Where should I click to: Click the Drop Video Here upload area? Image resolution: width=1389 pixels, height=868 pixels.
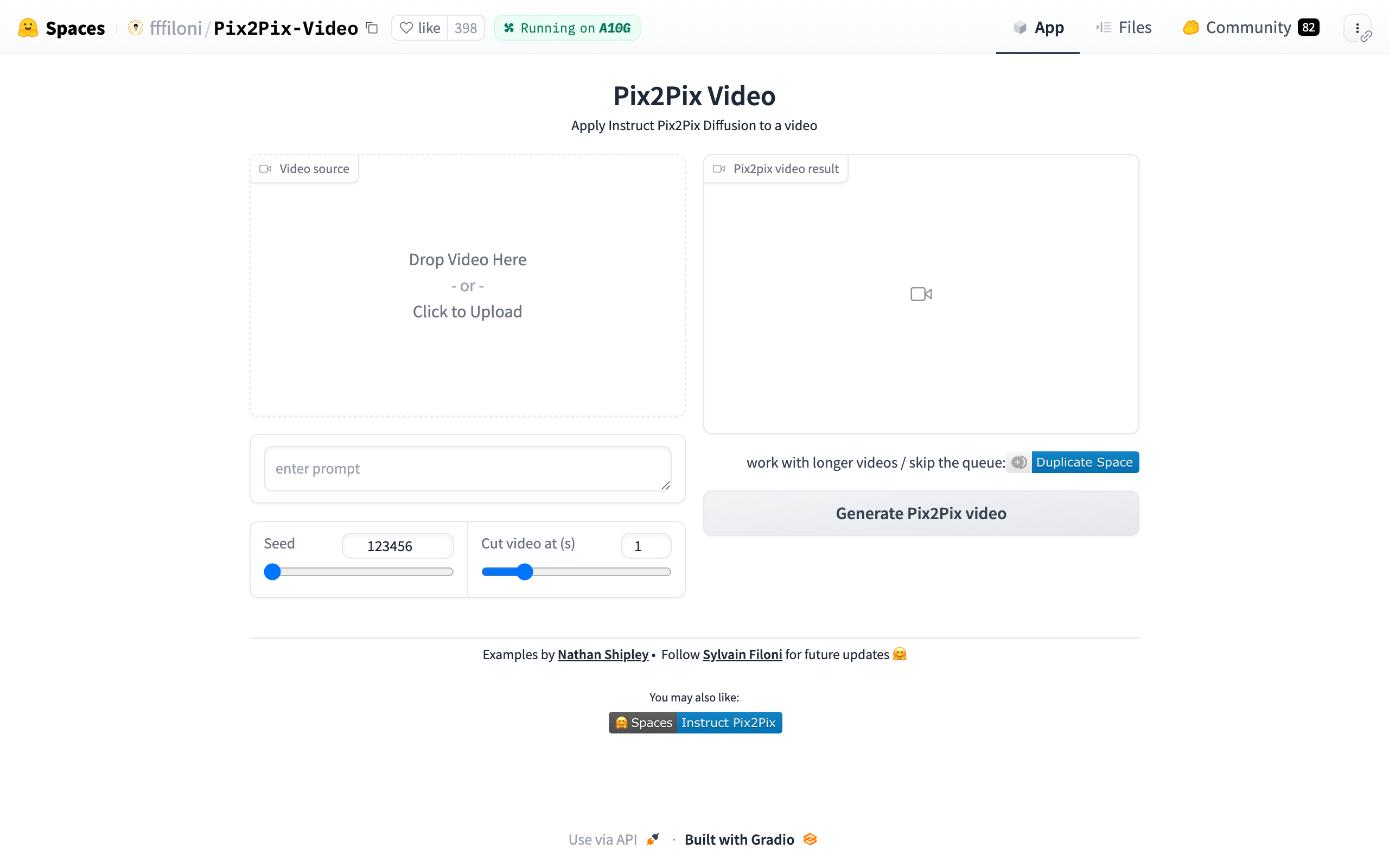tap(467, 285)
